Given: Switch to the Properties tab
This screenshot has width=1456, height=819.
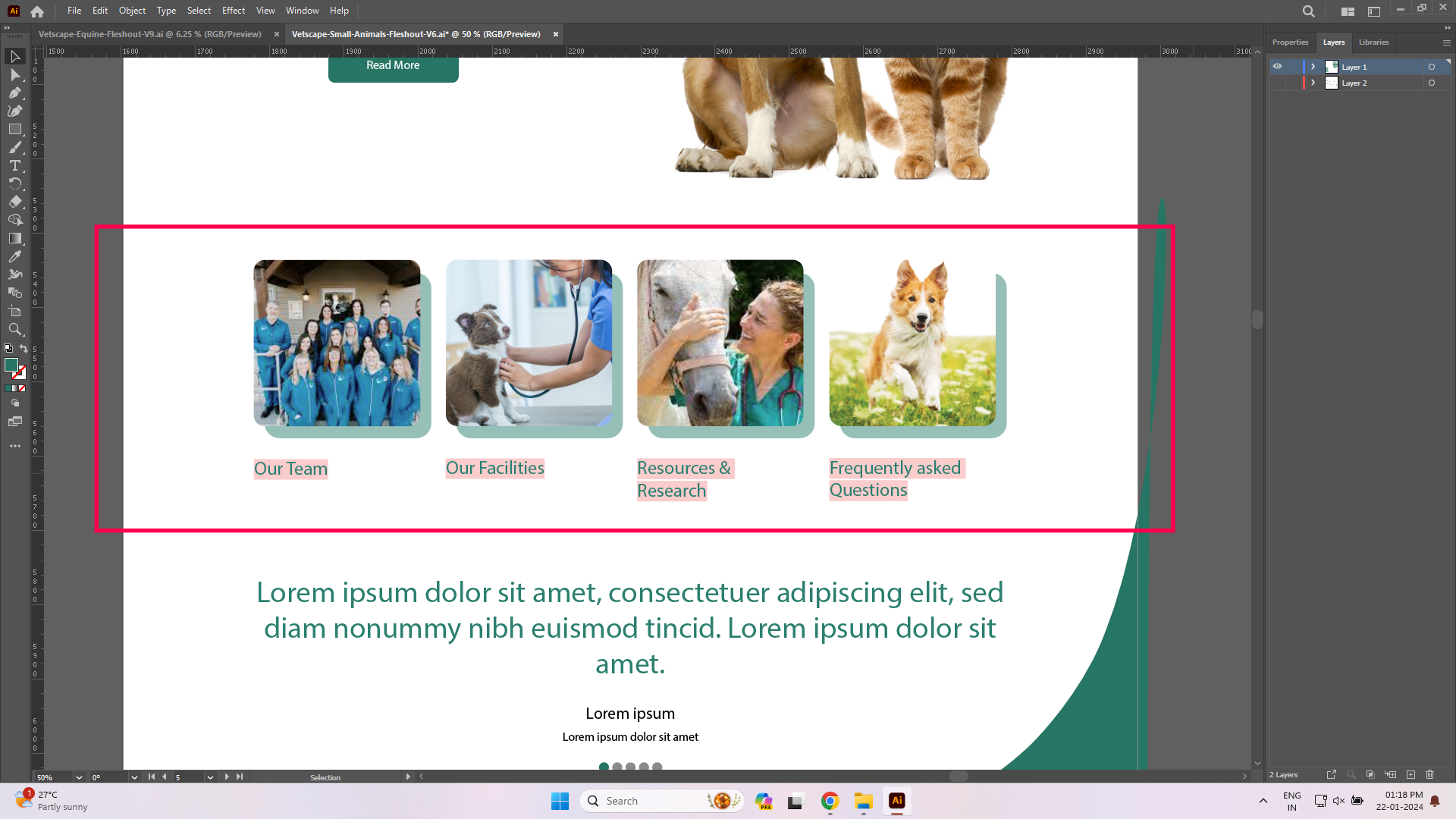Looking at the screenshot, I should (1289, 42).
